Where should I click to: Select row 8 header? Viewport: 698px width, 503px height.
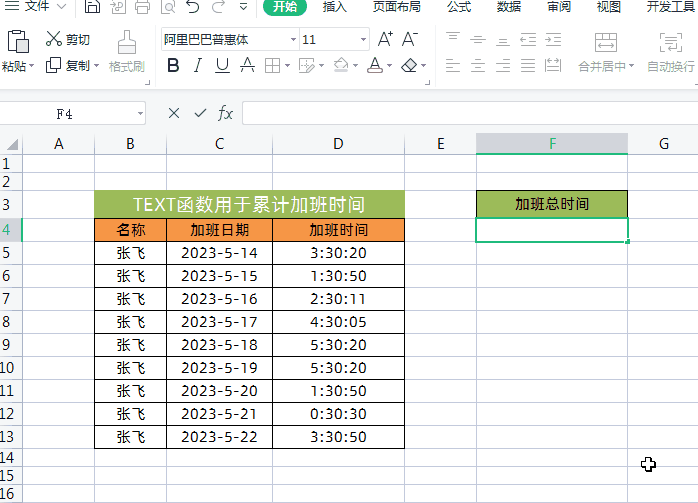pos(11,322)
